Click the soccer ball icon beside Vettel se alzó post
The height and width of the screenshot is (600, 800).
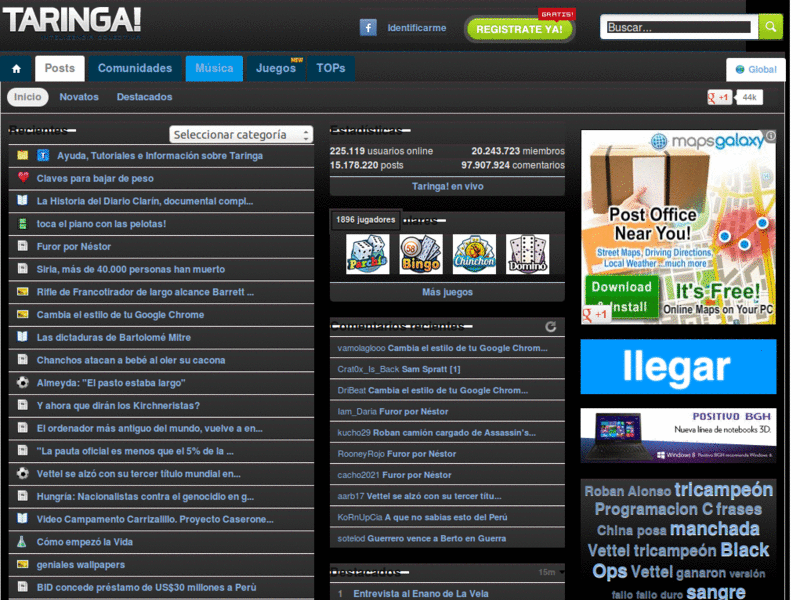pyautogui.click(x=22, y=473)
